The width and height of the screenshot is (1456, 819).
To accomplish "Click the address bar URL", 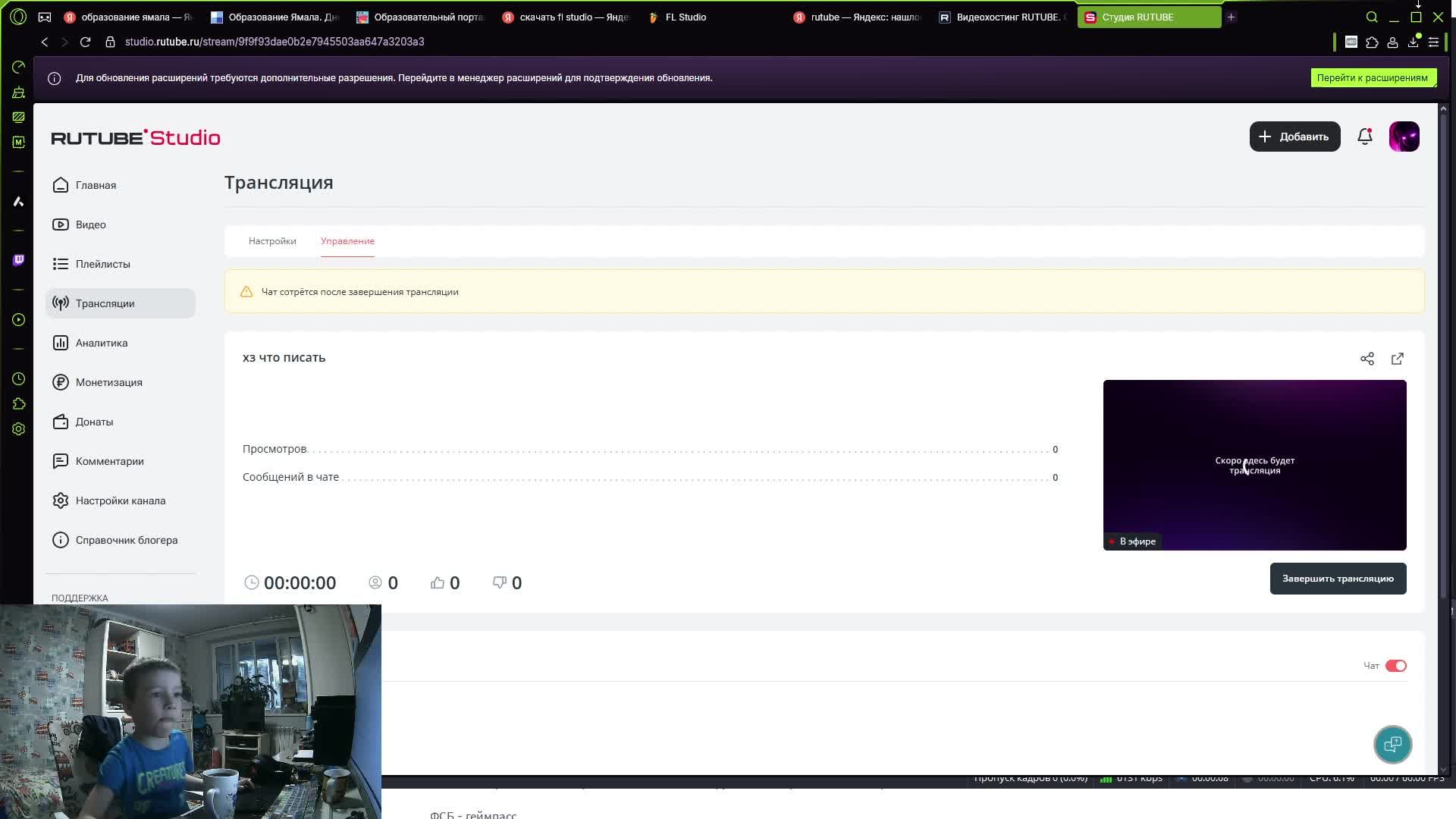I will (275, 42).
